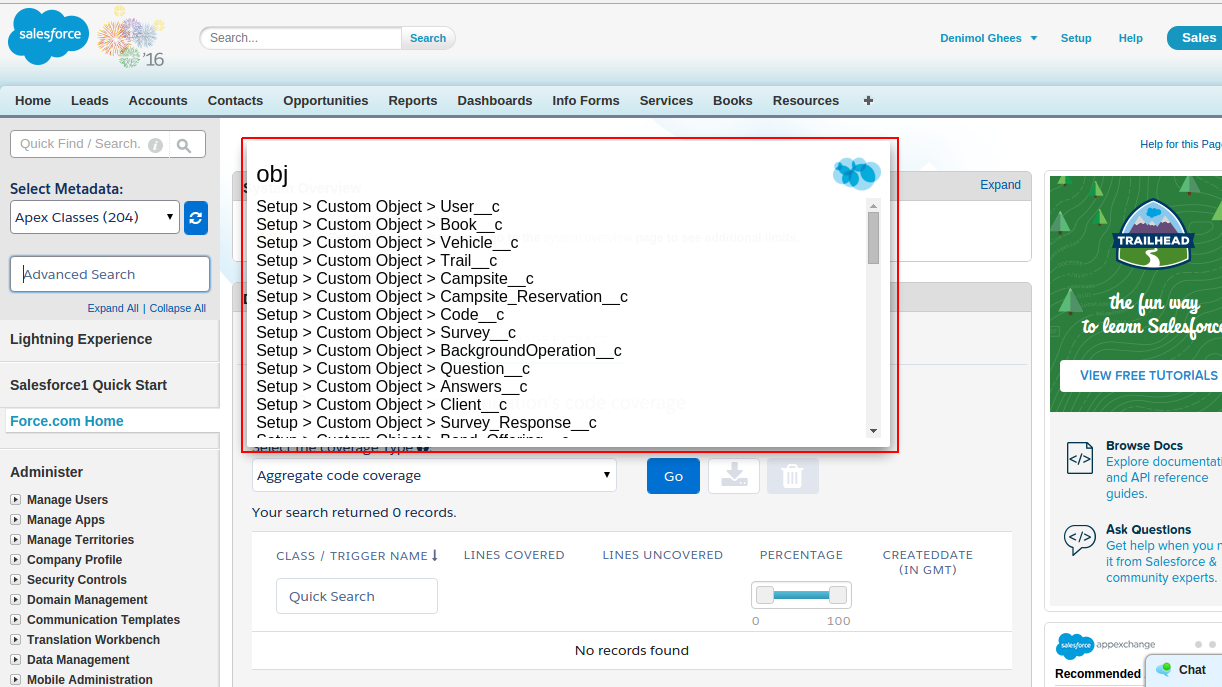This screenshot has width=1222, height=687.
Task: Open the Accounts tab
Action: pyautogui.click(x=158, y=101)
